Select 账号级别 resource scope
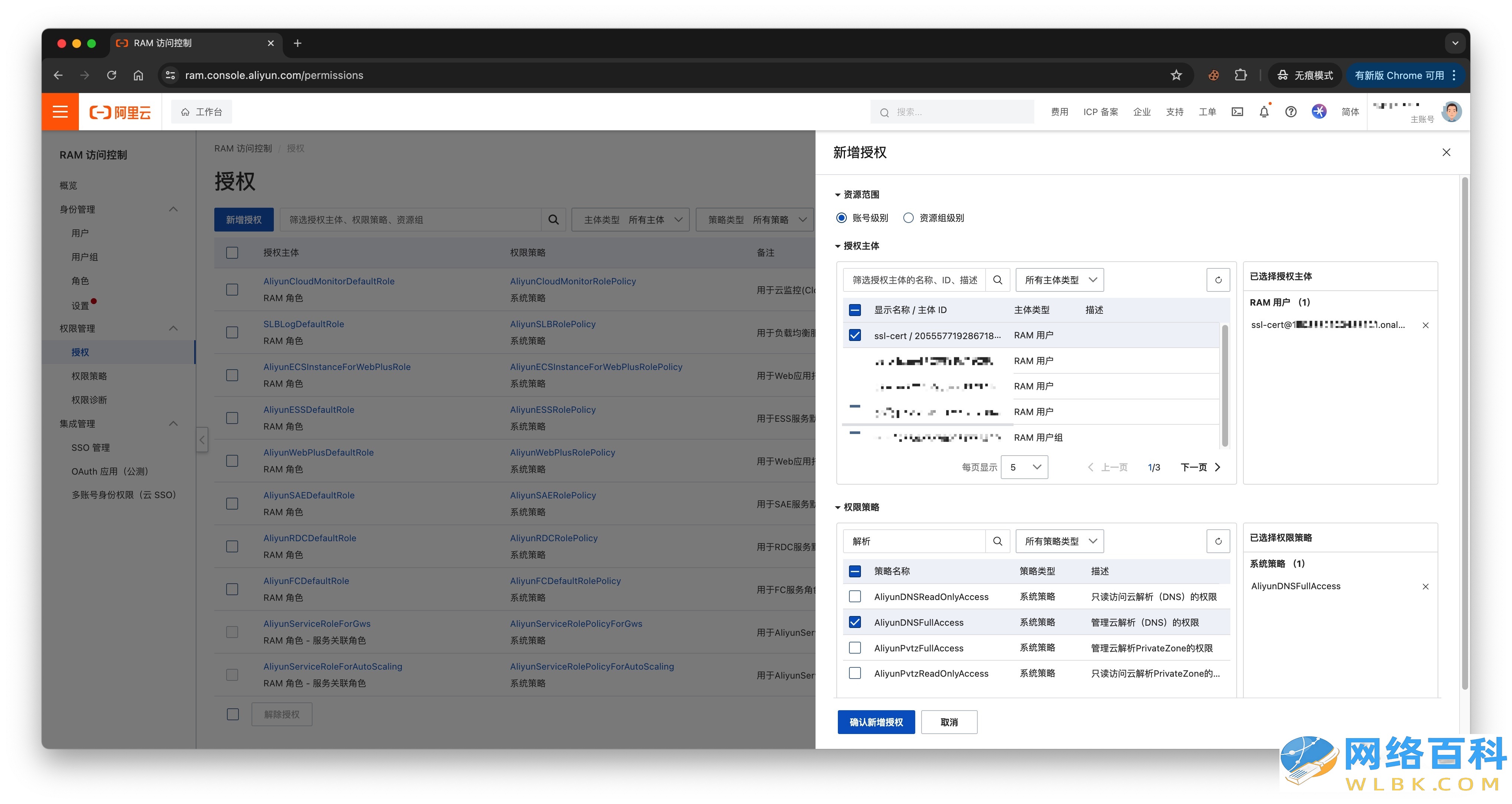This screenshot has width=1512, height=804. point(841,218)
